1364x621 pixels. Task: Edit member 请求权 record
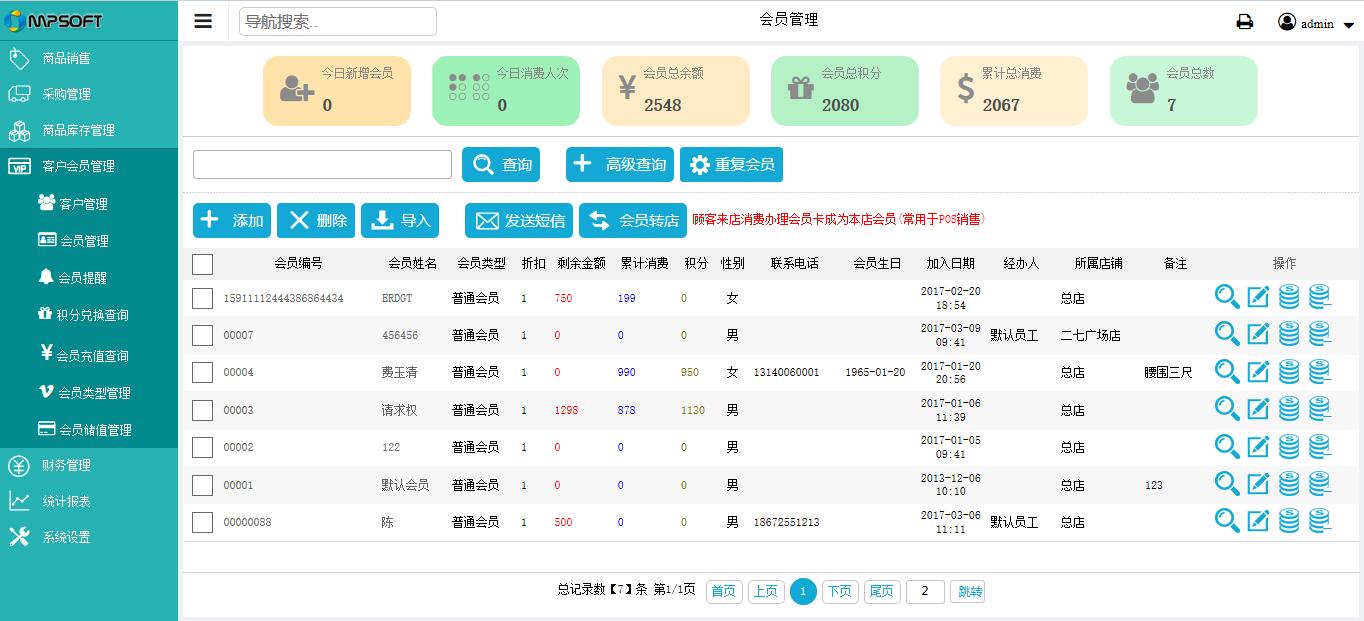[x=1258, y=409]
